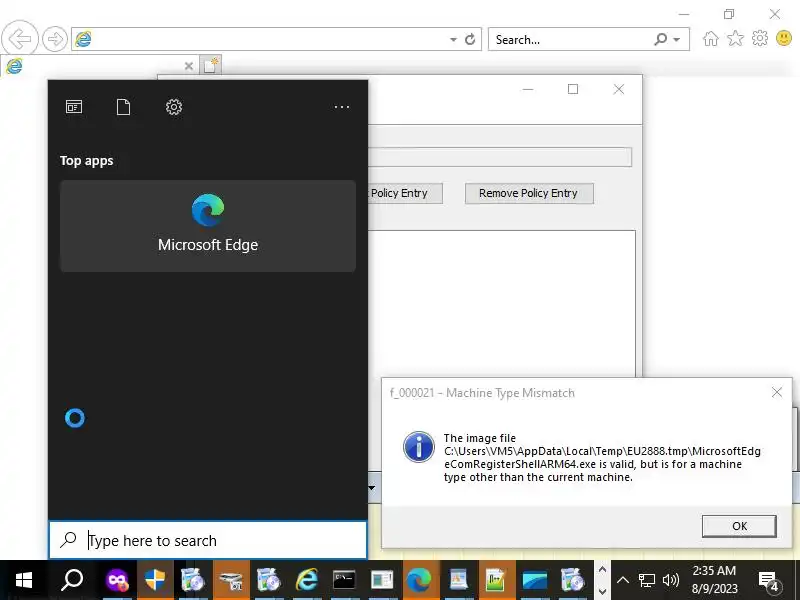Click the Cortana circle icon
This screenshot has height=600, width=800.
coord(75,418)
